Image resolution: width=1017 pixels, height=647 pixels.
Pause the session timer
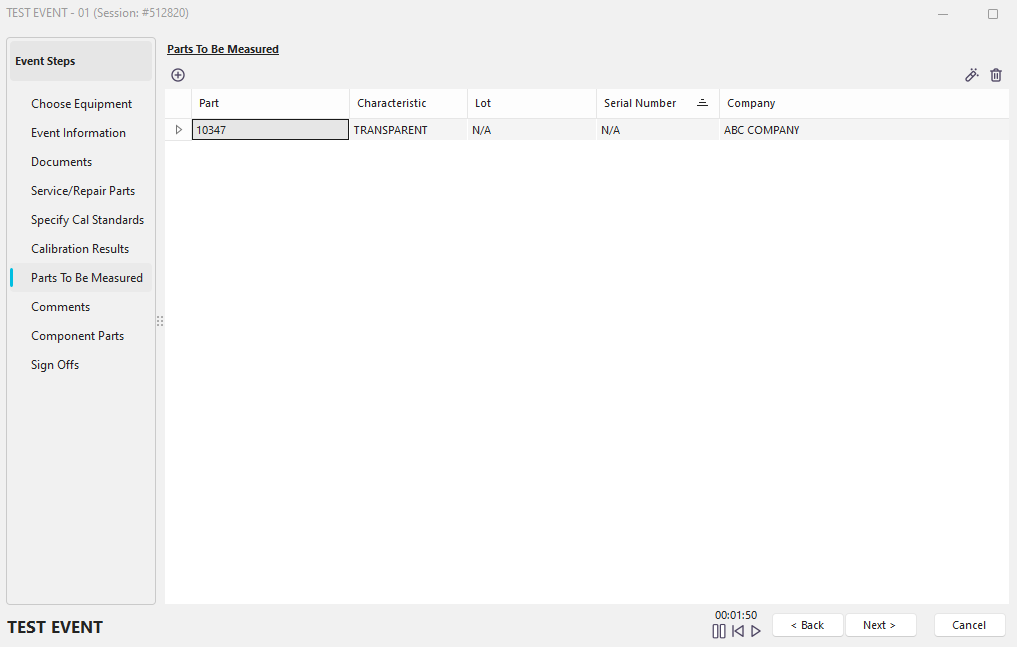pos(719,631)
